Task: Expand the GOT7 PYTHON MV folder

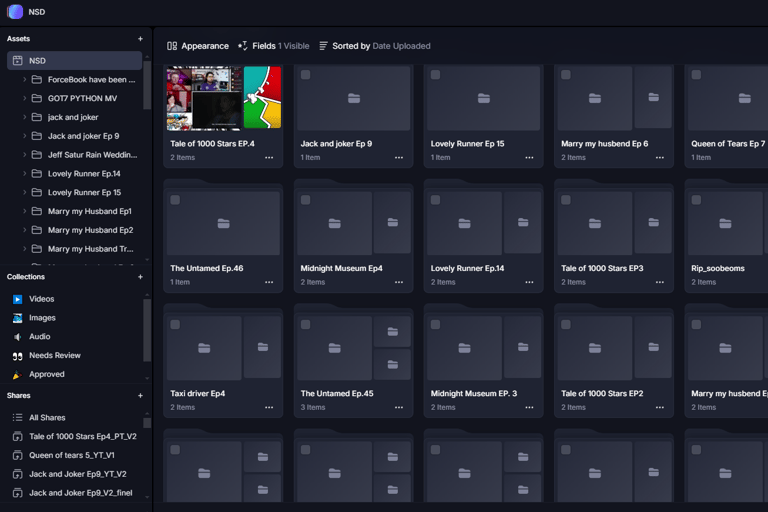Action: point(24,98)
